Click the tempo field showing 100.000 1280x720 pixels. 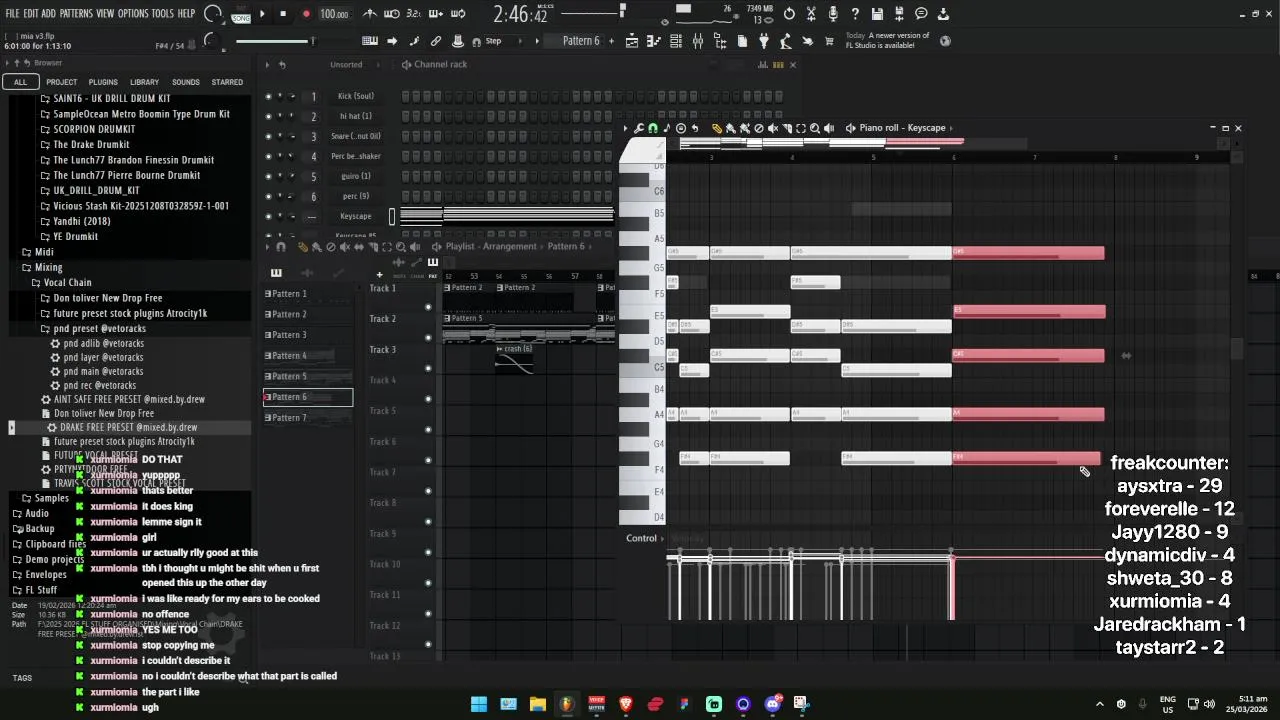tap(334, 14)
